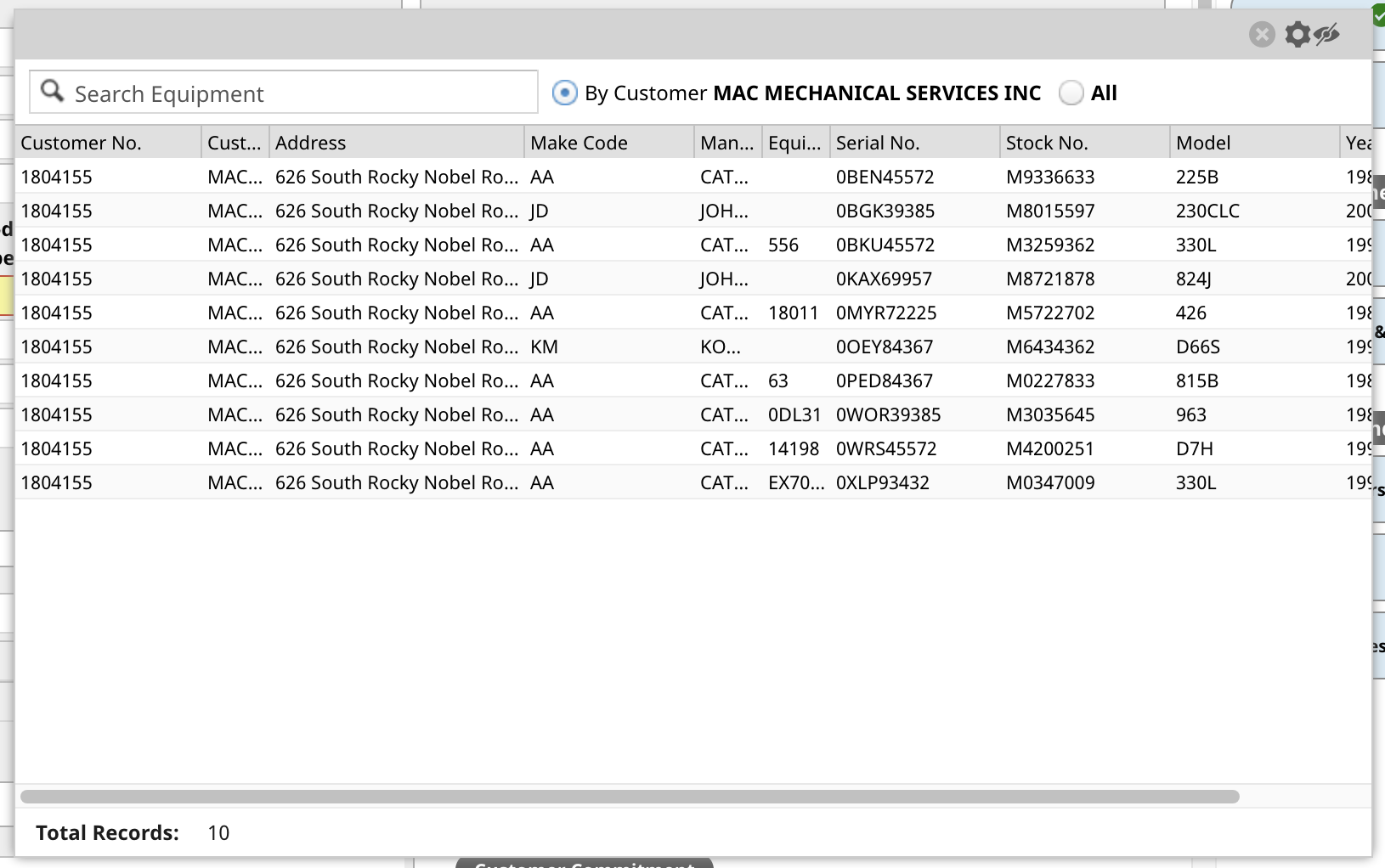Close the equipment search dialog
This screenshot has height=868, width=1385.
[x=1262, y=35]
